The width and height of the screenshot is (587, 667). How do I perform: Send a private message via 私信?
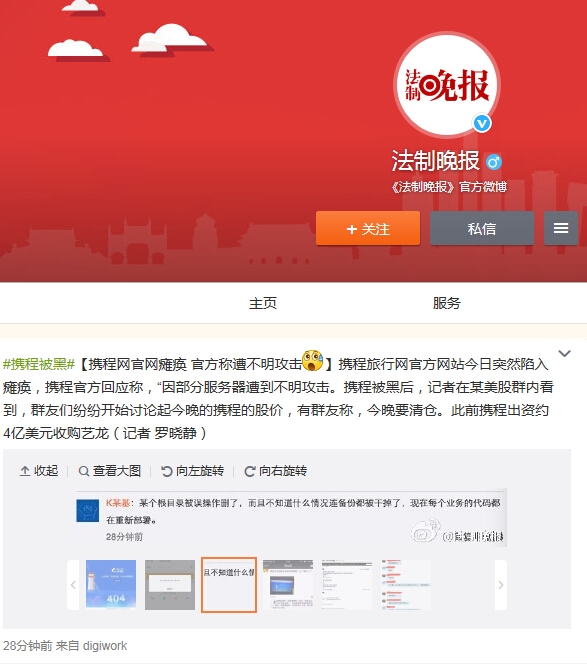pos(482,228)
